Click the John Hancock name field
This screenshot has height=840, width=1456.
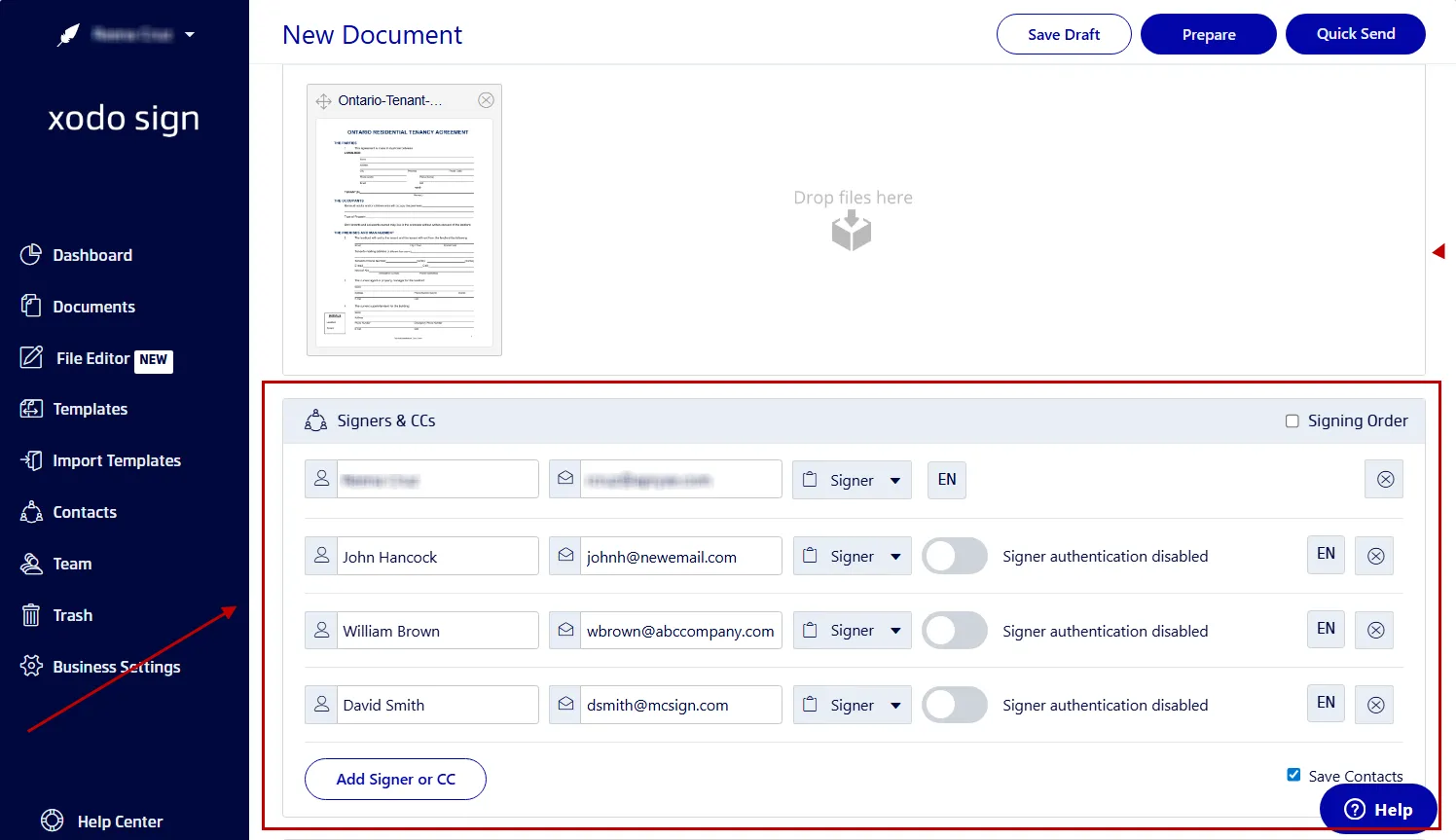coord(437,556)
